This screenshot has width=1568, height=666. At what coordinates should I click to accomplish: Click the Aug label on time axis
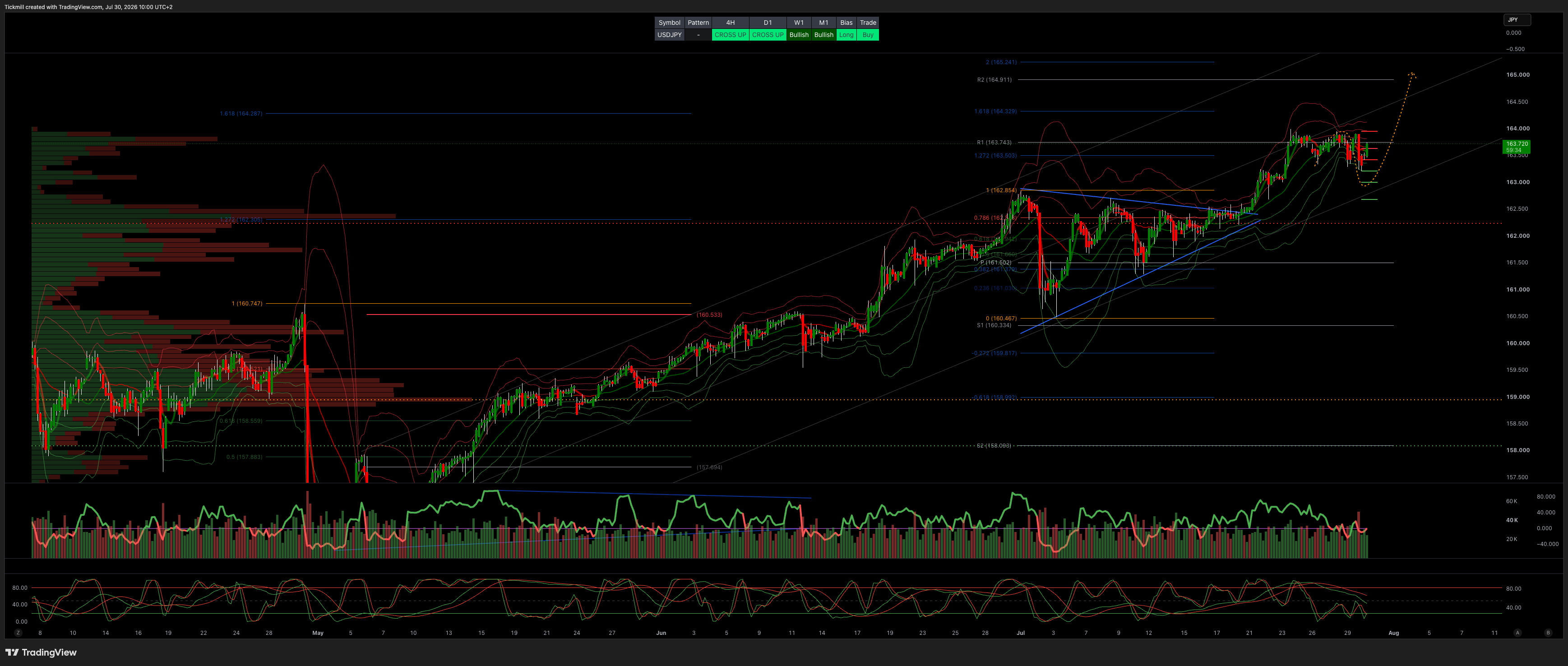pyautogui.click(x=1393, y=633)
